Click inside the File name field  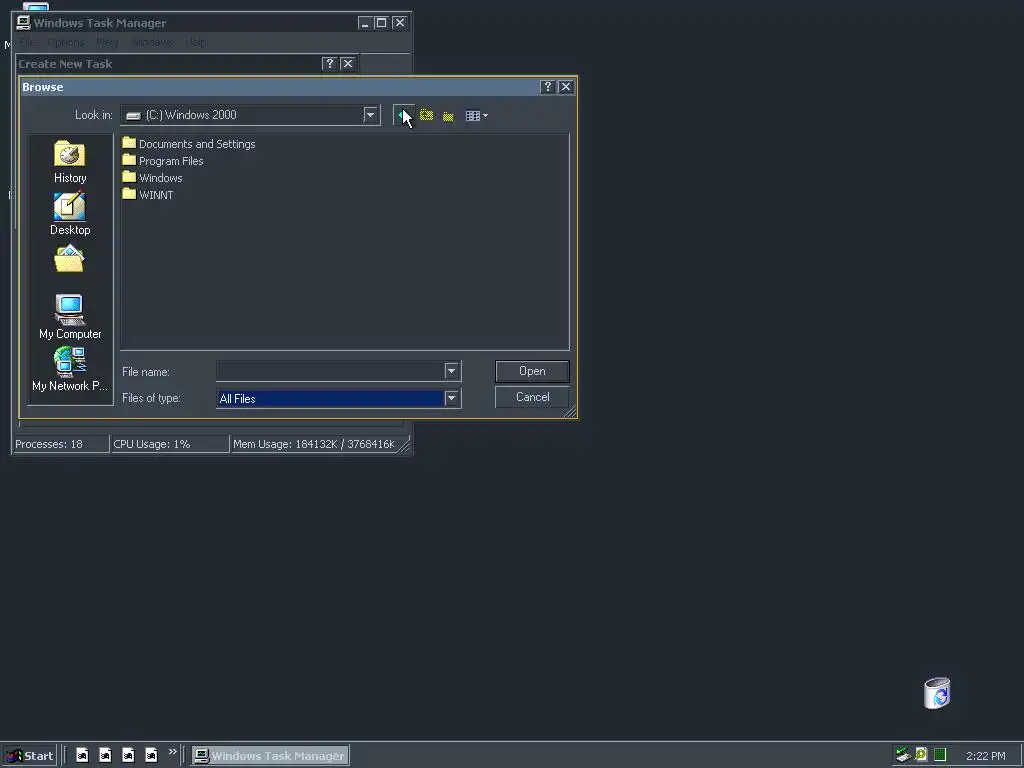click(330, 371)
